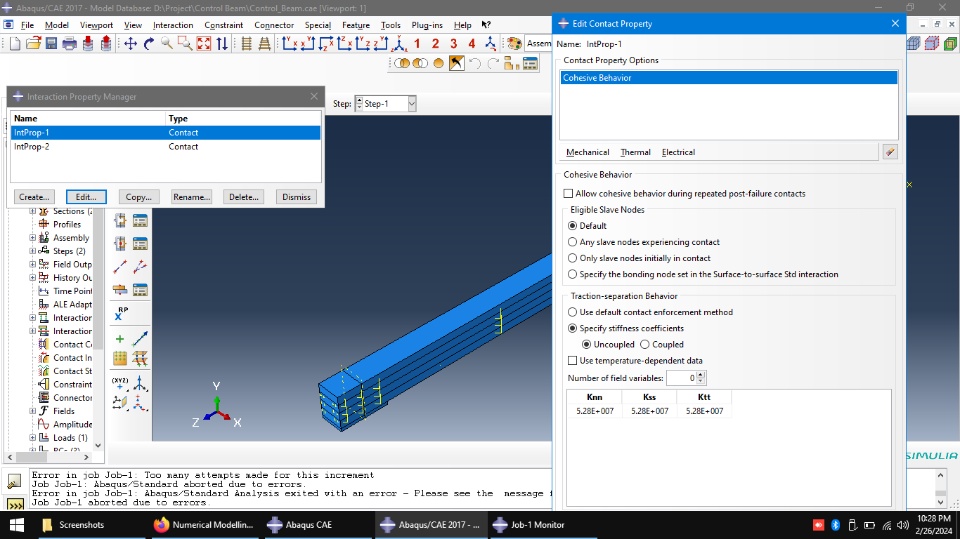The height and width of the screenshot is (539, 960).
Task: Click the Rename... button
Action: (x=192, y=197)
